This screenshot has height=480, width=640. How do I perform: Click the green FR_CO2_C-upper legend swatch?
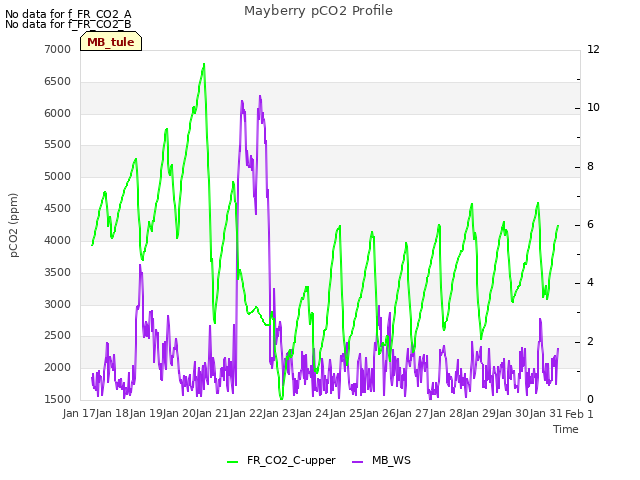point(233,462)
